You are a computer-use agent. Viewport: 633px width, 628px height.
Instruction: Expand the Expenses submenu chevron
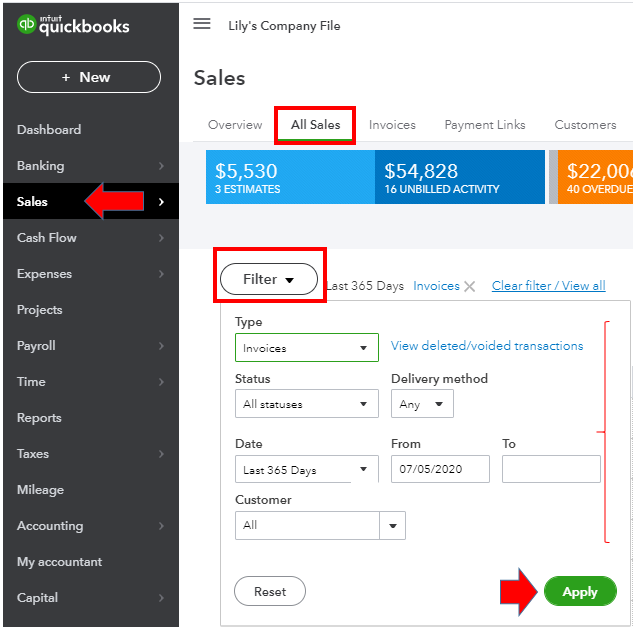pyautogui.click(x=161, y=274)
